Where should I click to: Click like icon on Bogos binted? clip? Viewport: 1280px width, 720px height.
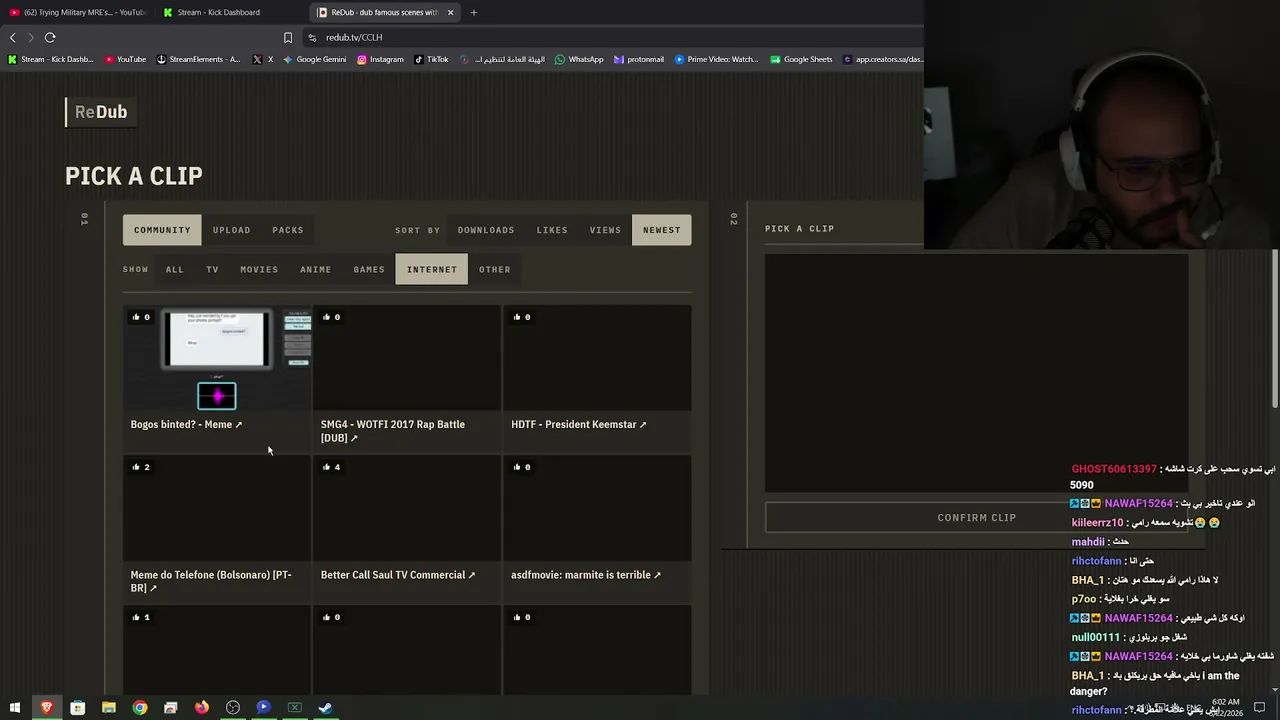pyautogui.click(x=136, y=317)
